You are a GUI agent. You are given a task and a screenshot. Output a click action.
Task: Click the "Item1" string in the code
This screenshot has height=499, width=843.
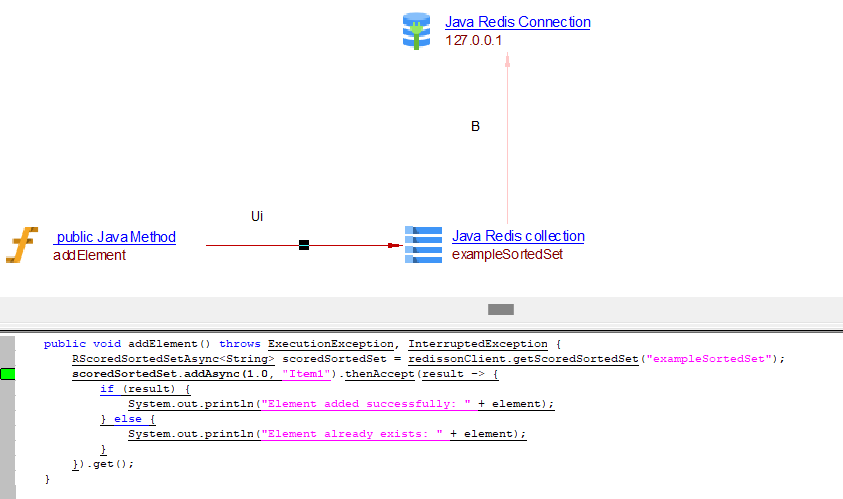[x=307, y=374]
